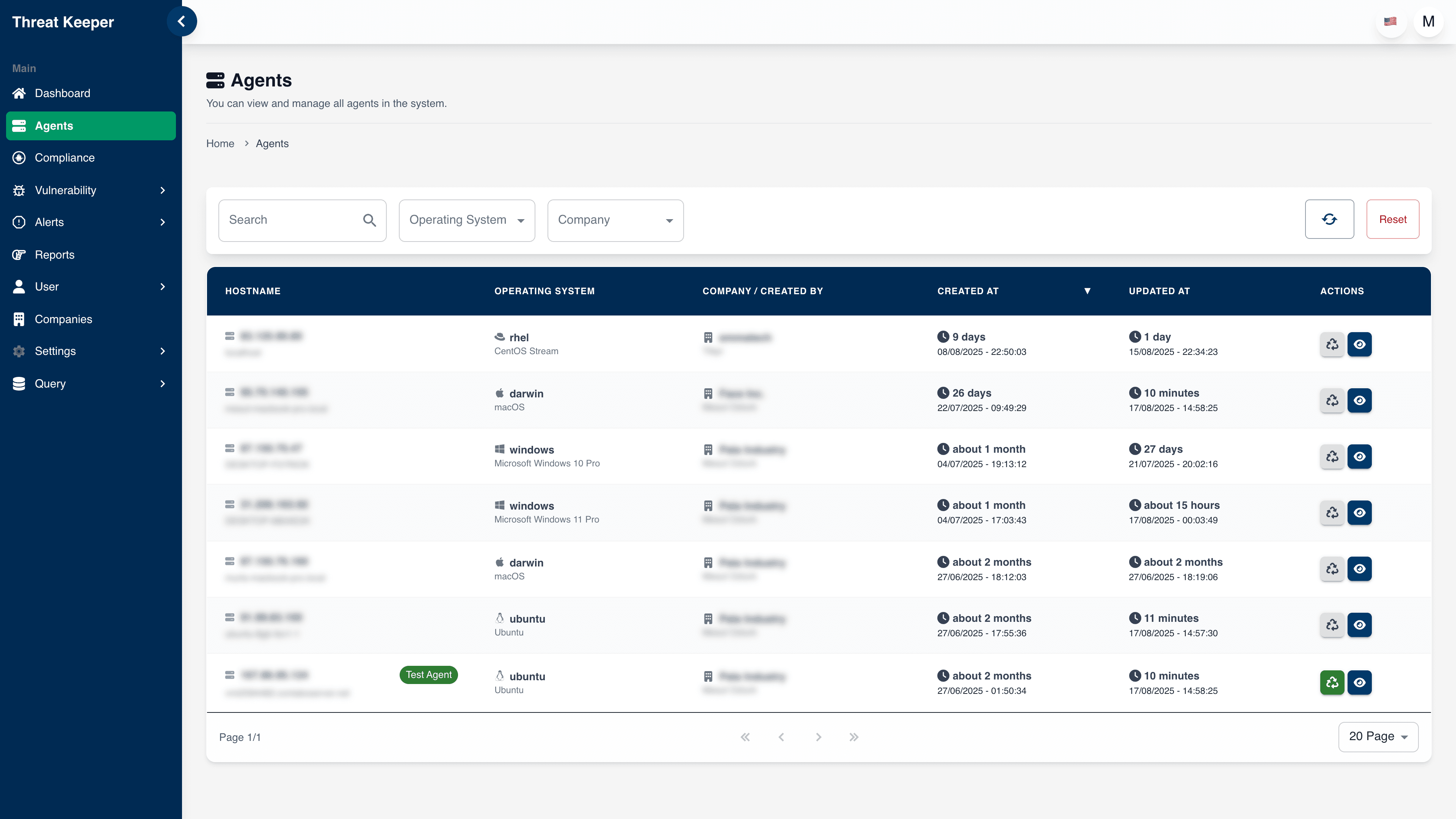Click the sync icon for the rhel agent
1456x819 pixels.
point(1332,344)
